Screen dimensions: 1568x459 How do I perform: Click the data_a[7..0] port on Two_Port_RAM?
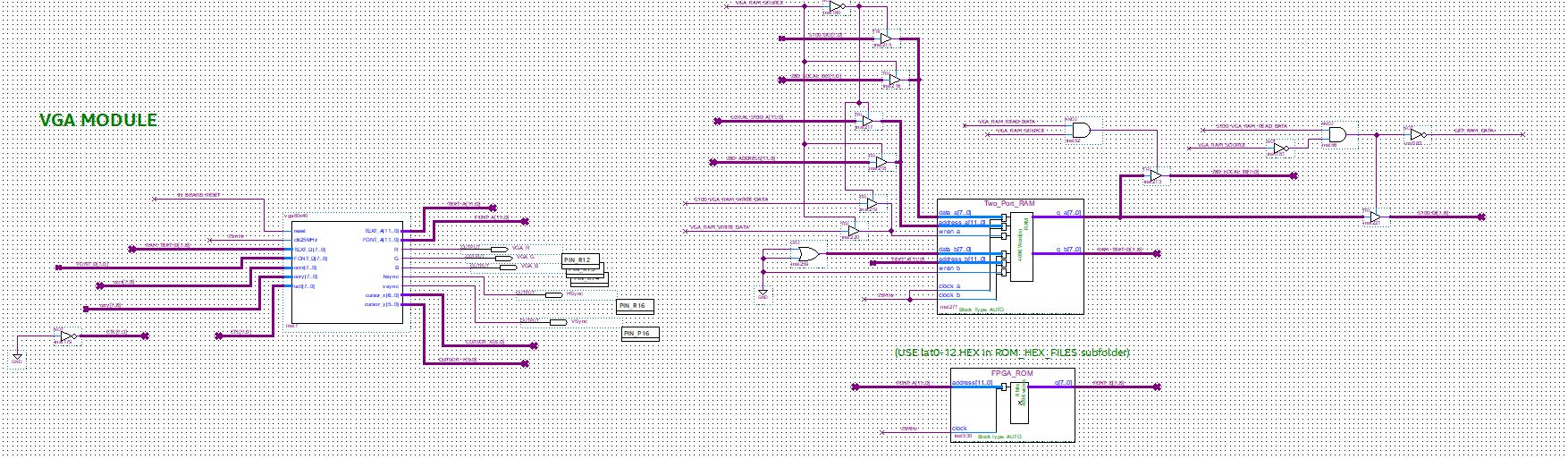click(x=955, y=213)
